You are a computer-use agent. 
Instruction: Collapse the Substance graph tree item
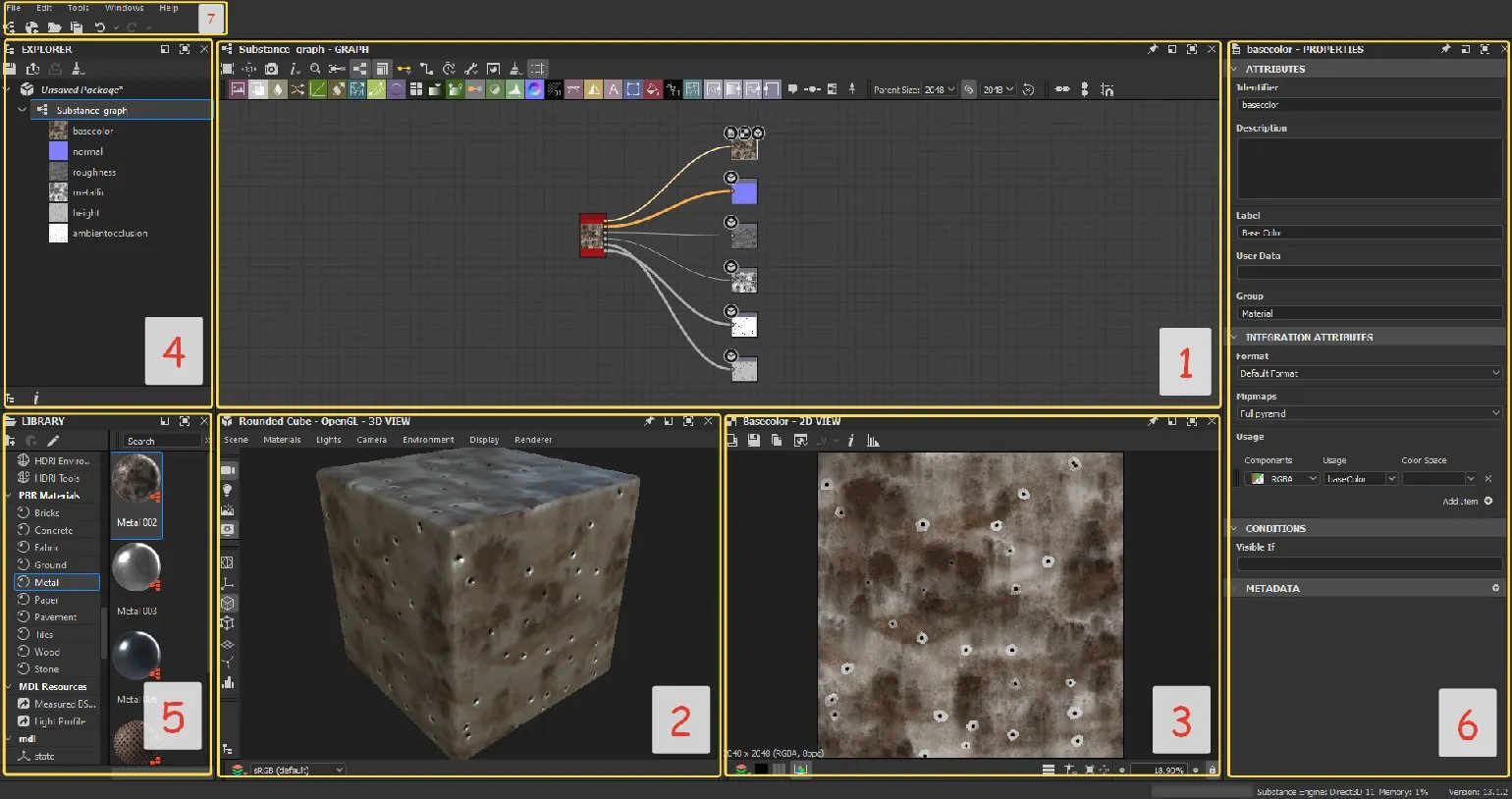tap(22, 110)
